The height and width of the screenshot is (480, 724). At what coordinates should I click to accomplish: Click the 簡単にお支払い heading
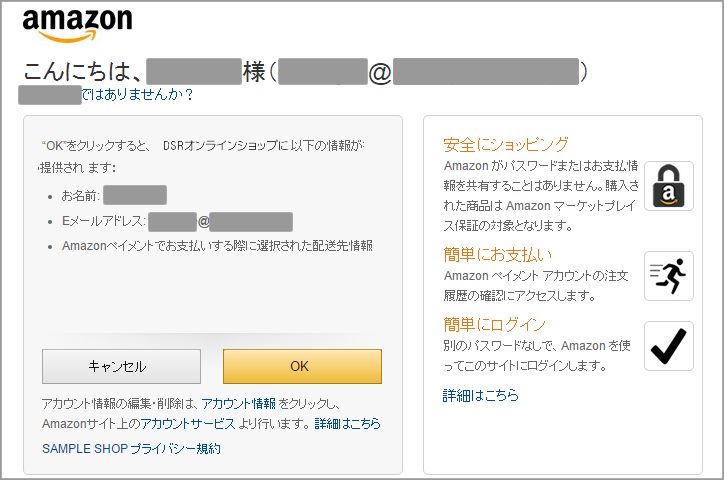click(498, 254)
